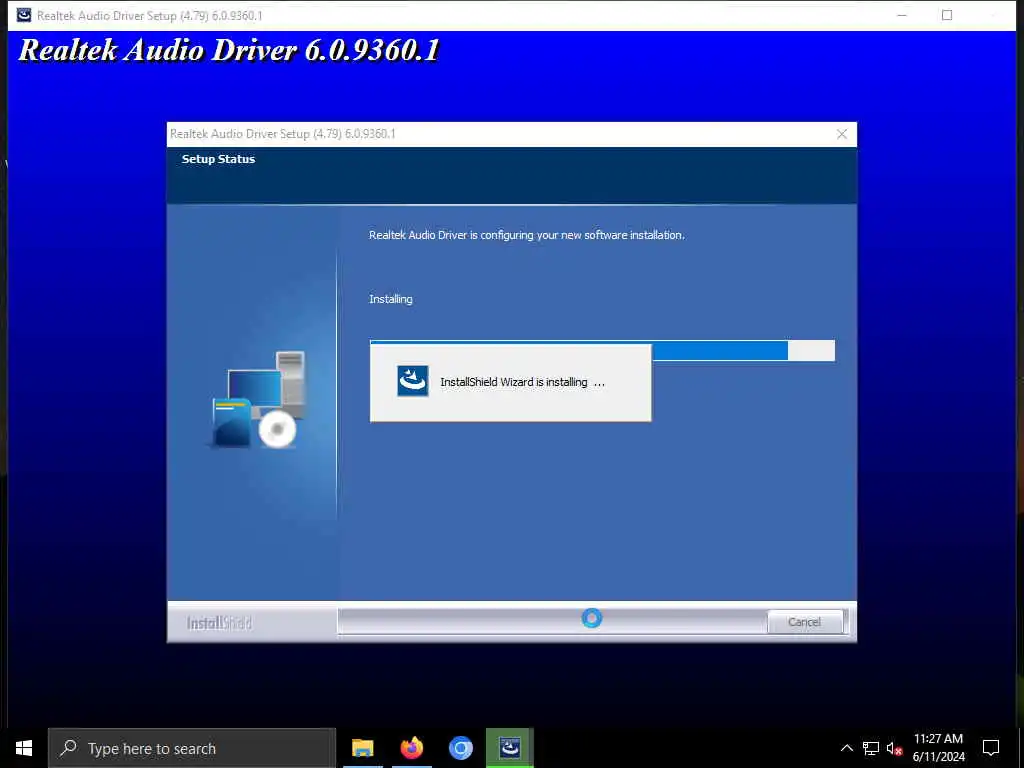Click the taskbar search box

click(192, 748)
